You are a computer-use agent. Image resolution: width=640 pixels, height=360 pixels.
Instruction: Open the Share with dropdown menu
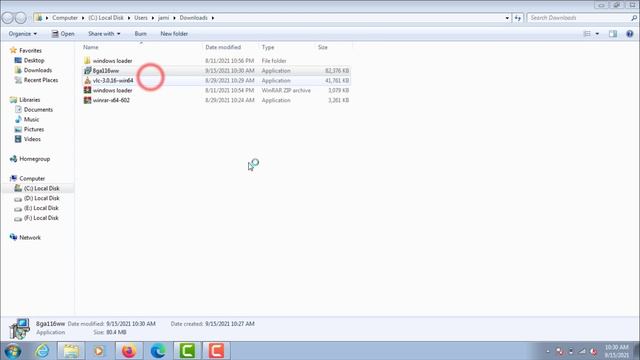coord(104,34)
